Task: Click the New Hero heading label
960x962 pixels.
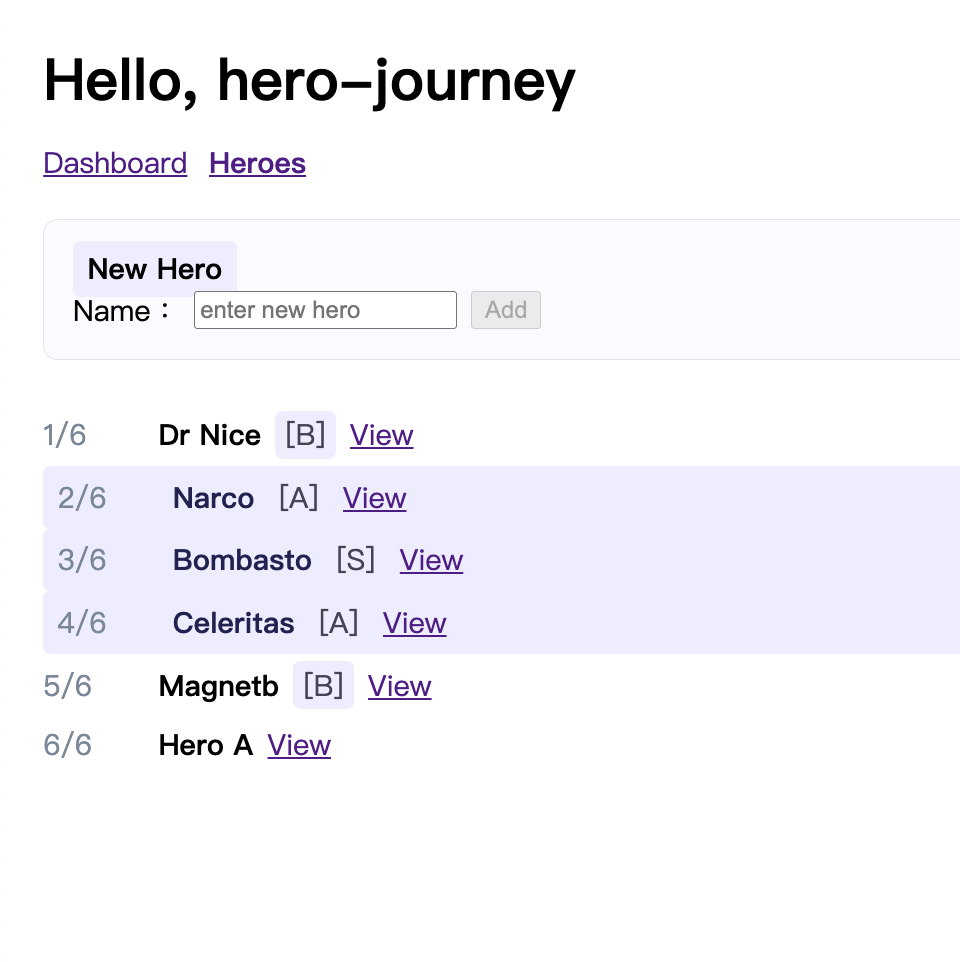Action: pyautogui.click(x=155, y=269)
